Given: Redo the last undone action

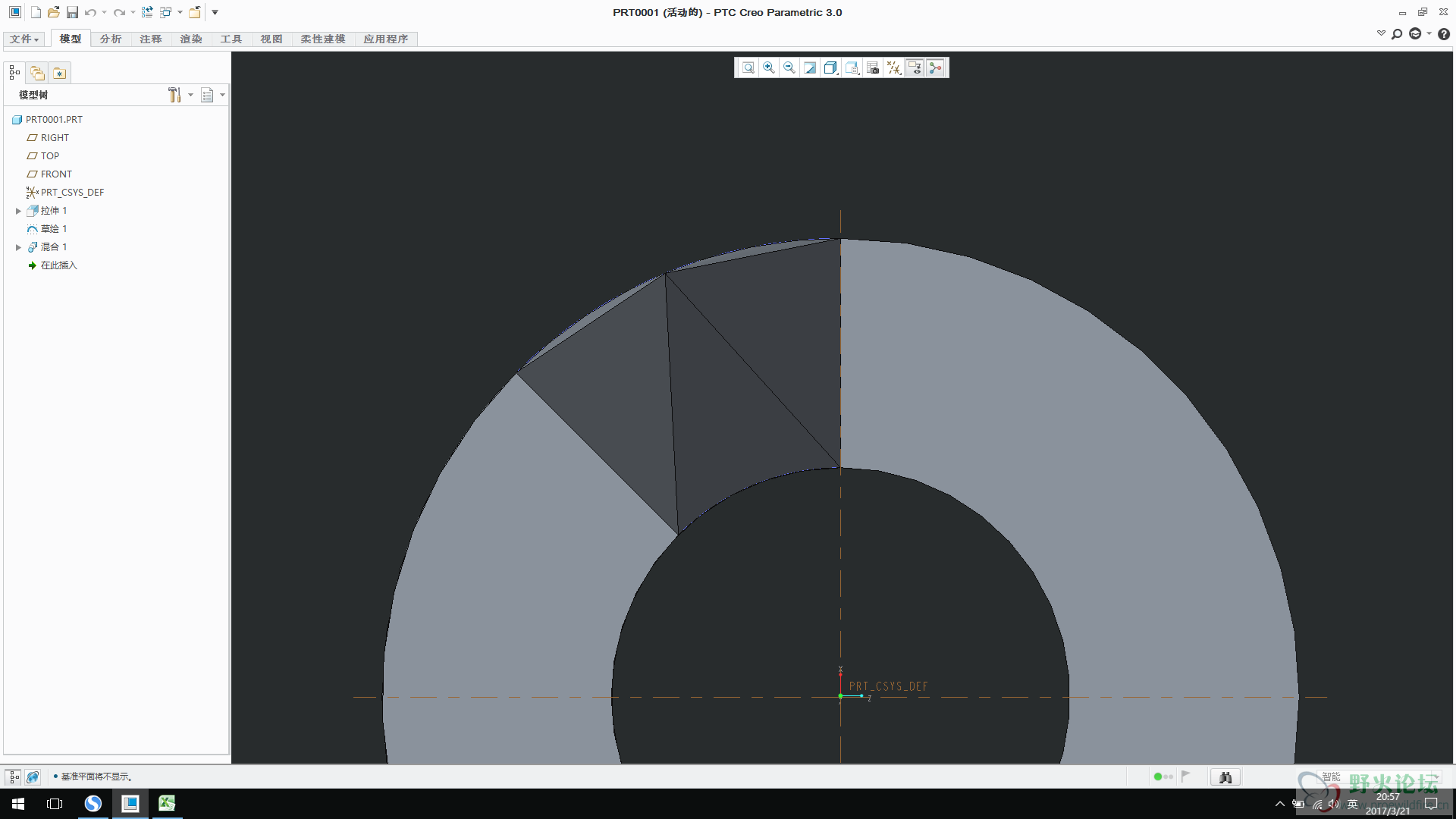Looking at the screenshot, I should pyautogui.click(x=119, y=12).
